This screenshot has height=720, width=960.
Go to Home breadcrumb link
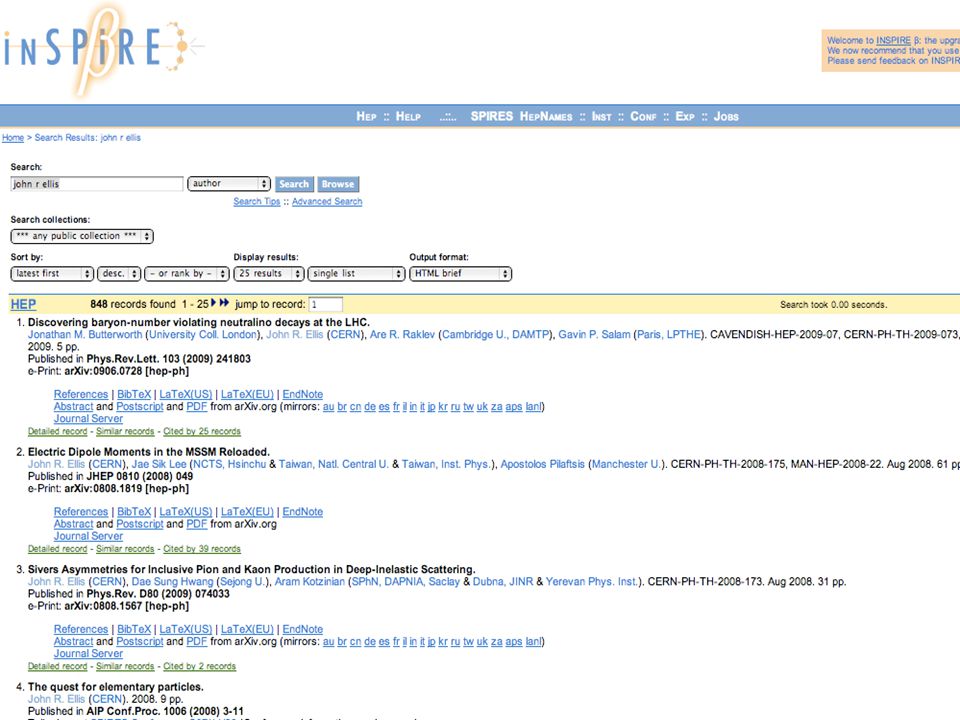13,138
